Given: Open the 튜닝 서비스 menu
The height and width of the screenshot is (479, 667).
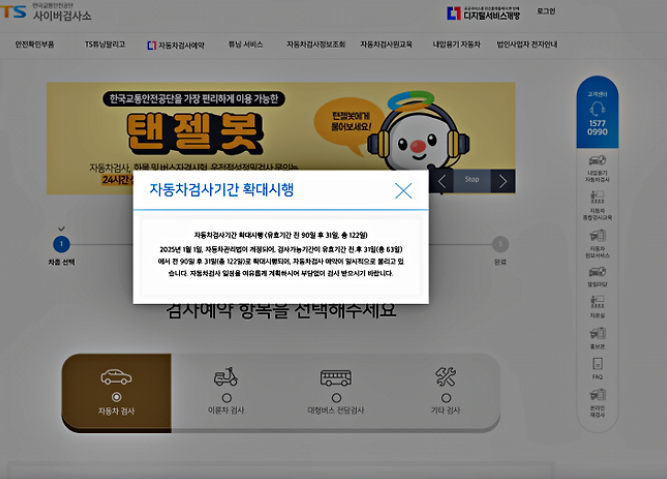Looking at the screenshot, I should [x=246, y=45].
